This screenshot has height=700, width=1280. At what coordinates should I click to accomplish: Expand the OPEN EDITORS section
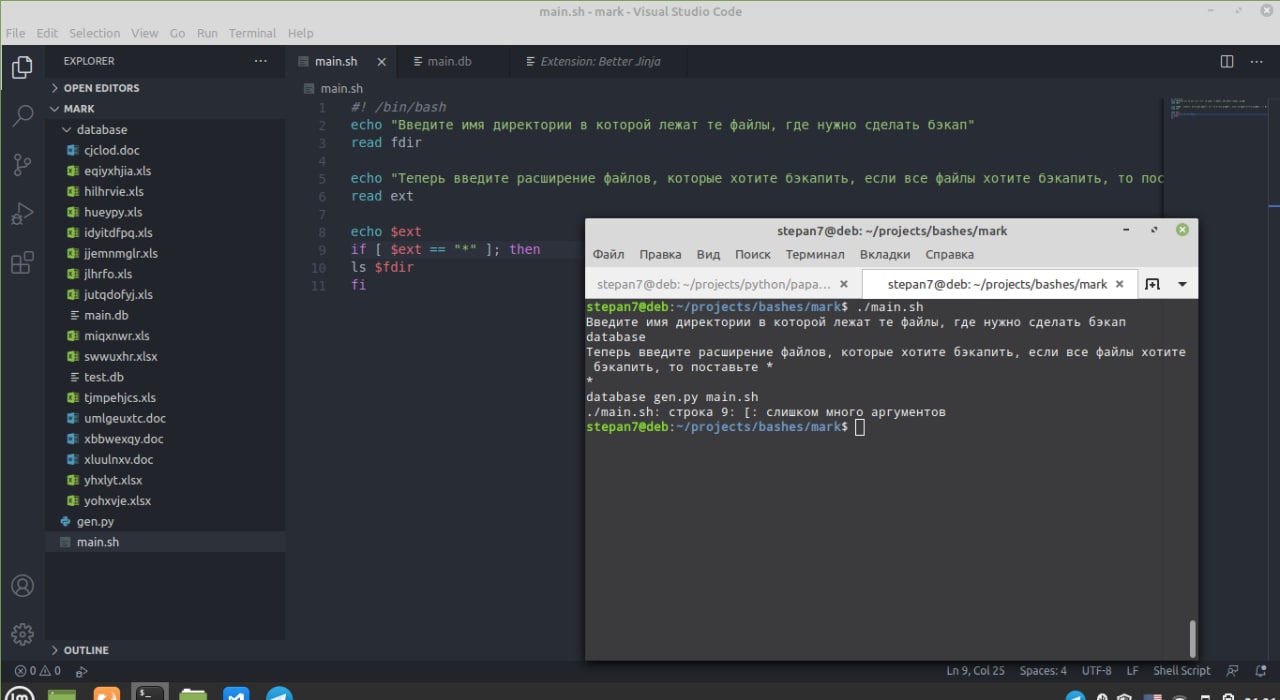pos(101,88)
